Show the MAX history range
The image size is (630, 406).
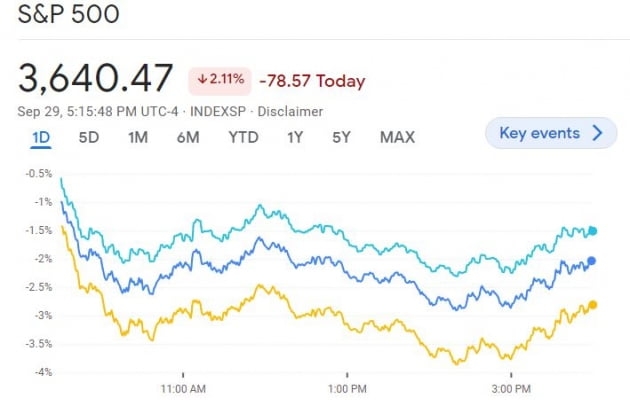click(x=397, y=137)
